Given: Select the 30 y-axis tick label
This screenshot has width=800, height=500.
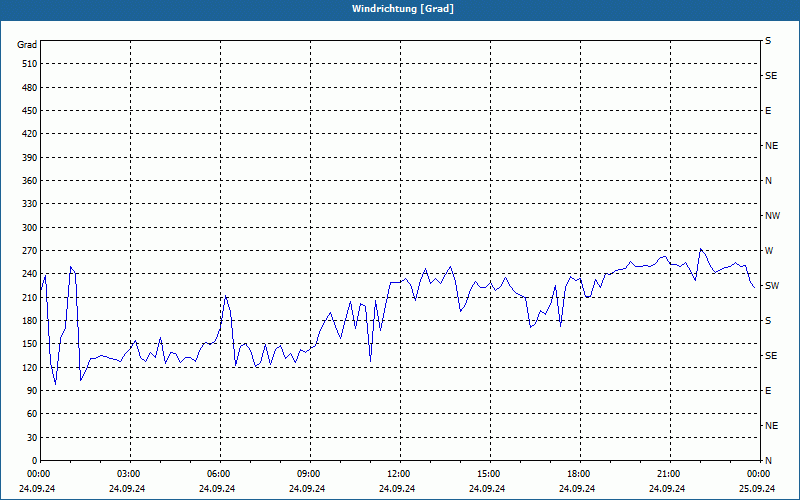Looking at the screenshot, I should click(x=32, y=437).
